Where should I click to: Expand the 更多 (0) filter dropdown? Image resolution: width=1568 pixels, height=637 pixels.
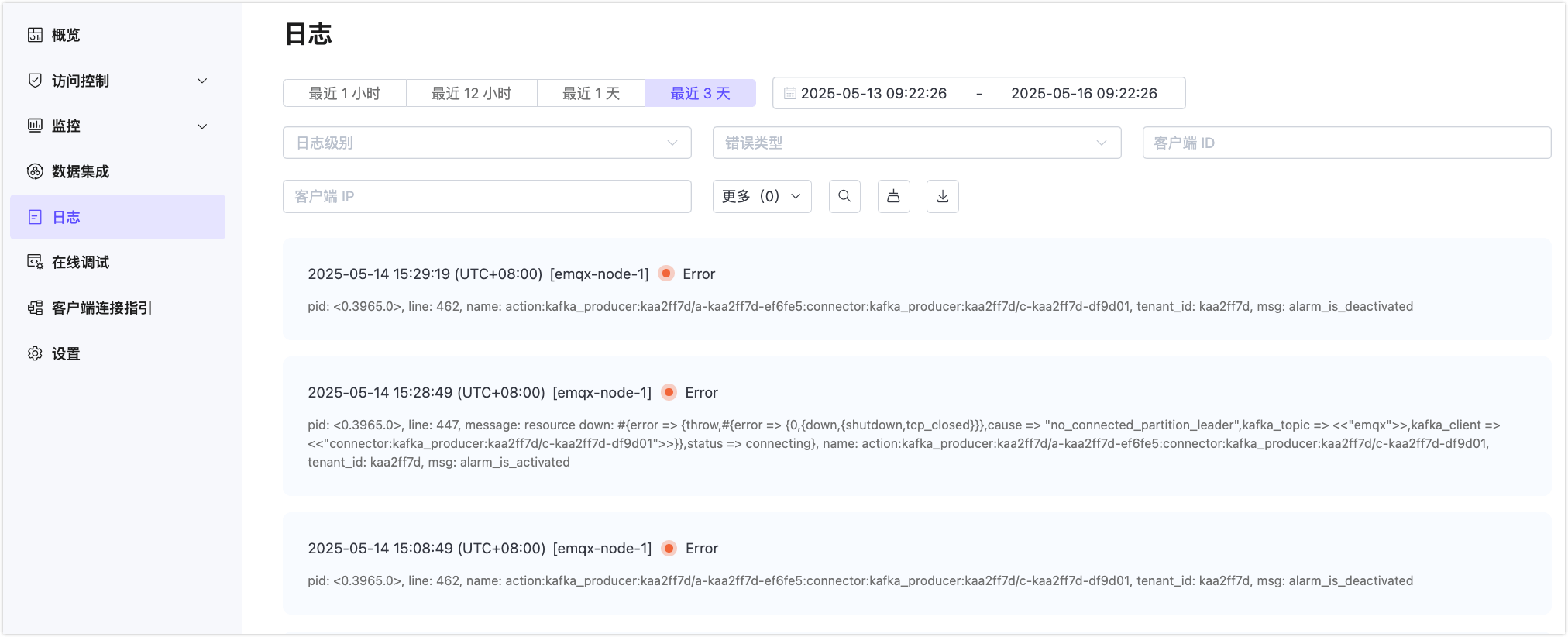coord(762,196)
